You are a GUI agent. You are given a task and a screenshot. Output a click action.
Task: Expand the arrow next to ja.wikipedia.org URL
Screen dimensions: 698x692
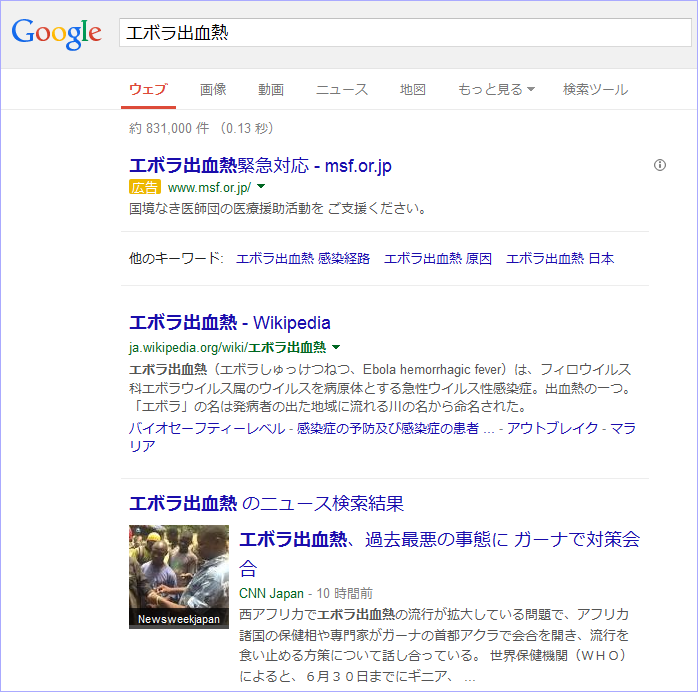tap(337, 347)
